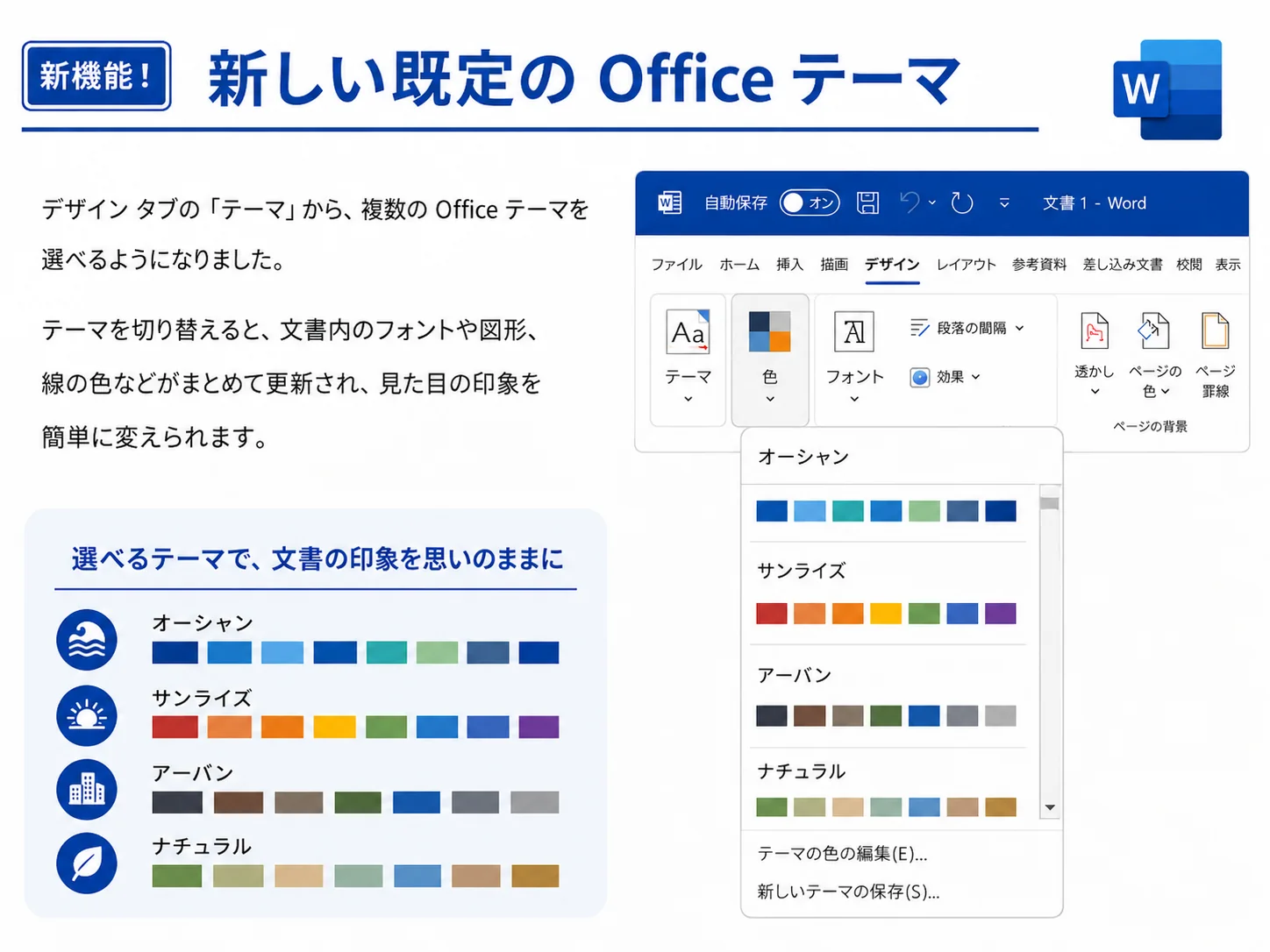Click the フォント icon

(x=854, y=331)
